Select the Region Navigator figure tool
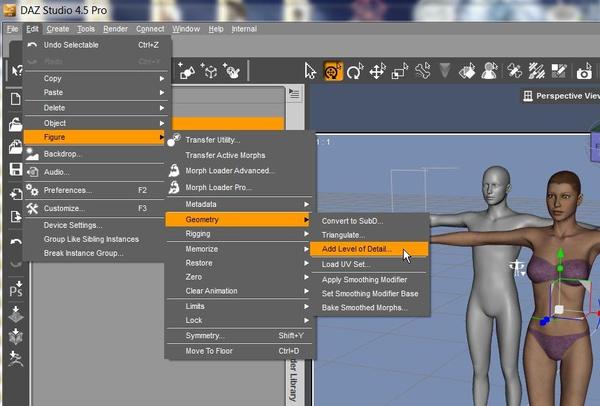The image size is (600, 406). point(489,71)
